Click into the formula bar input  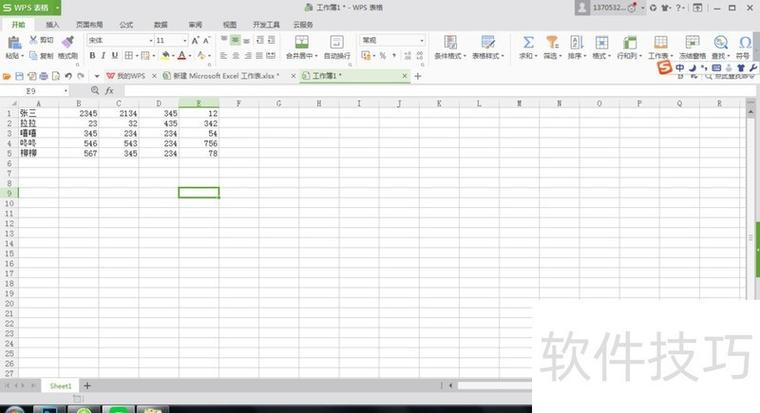(439, 91)
